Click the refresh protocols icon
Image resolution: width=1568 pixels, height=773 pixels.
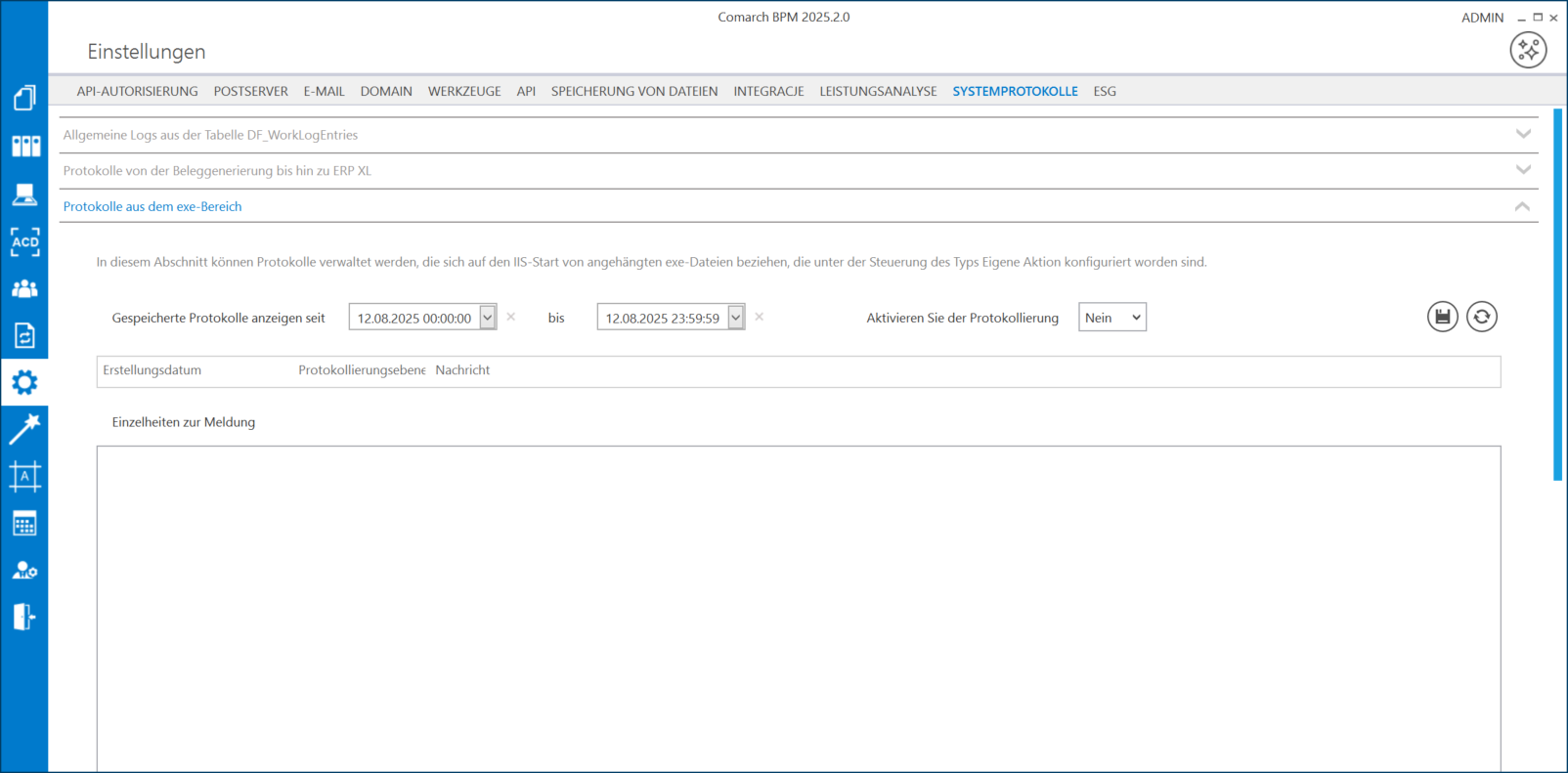tap(1481, 317)
